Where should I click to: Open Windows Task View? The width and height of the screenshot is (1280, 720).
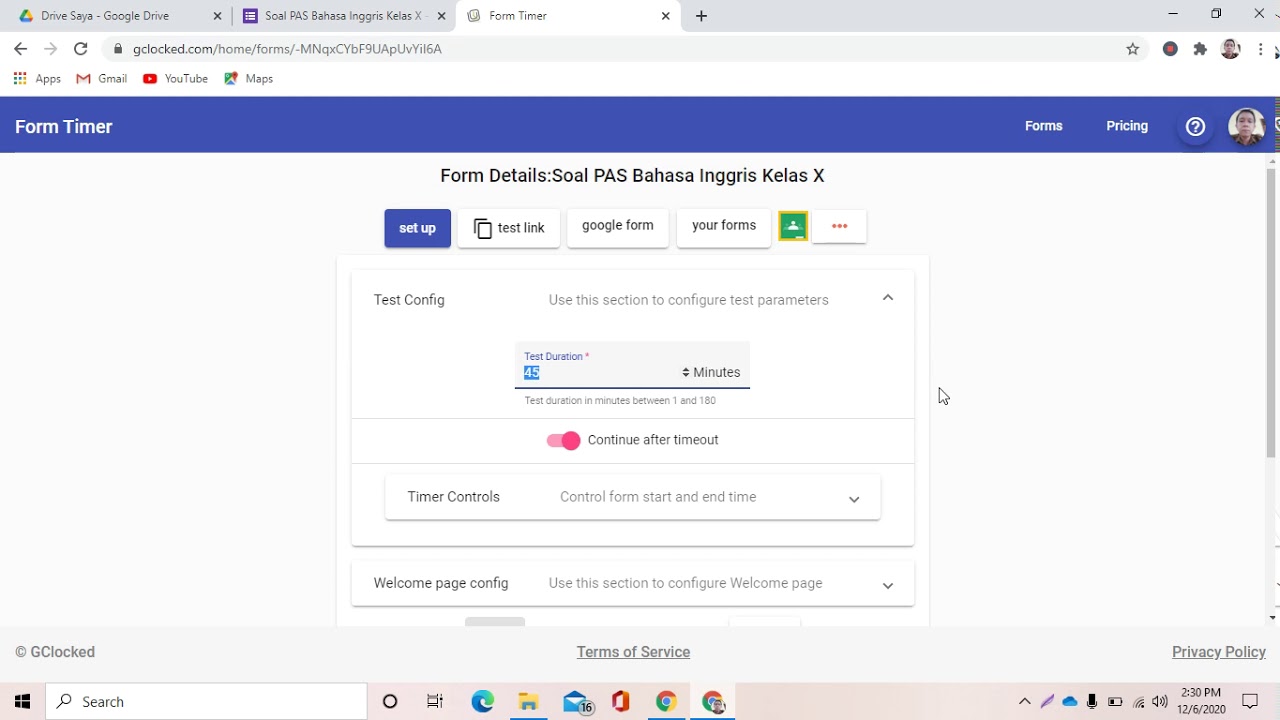tap(435, 702)
